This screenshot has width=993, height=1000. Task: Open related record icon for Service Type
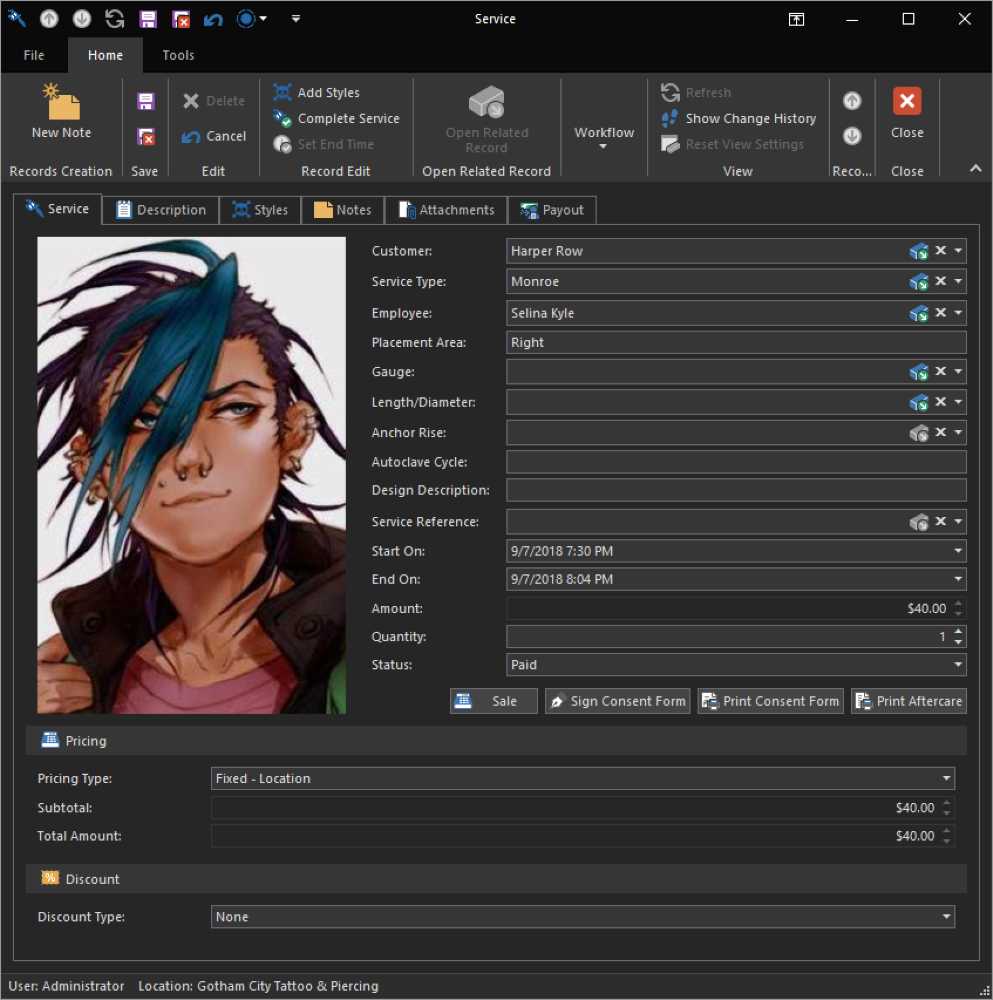tap(918, 281)
